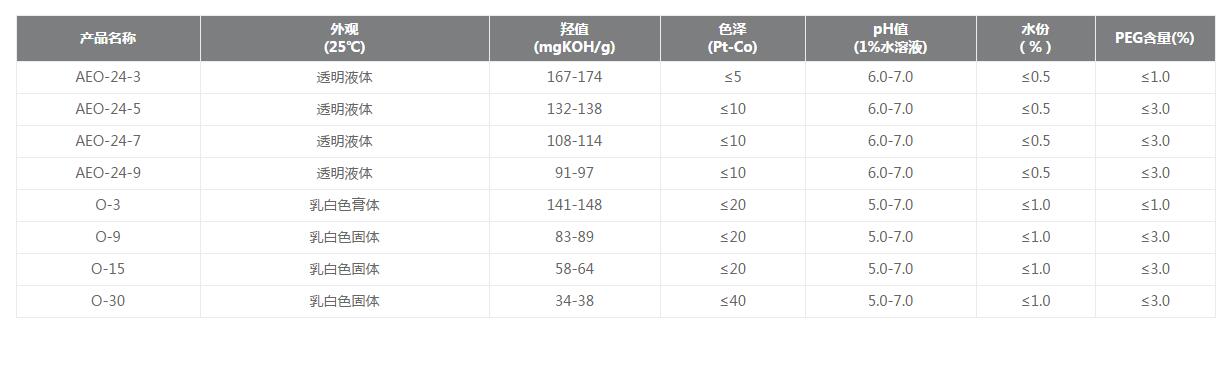Click the pH值 column header

tap(891, 39)
